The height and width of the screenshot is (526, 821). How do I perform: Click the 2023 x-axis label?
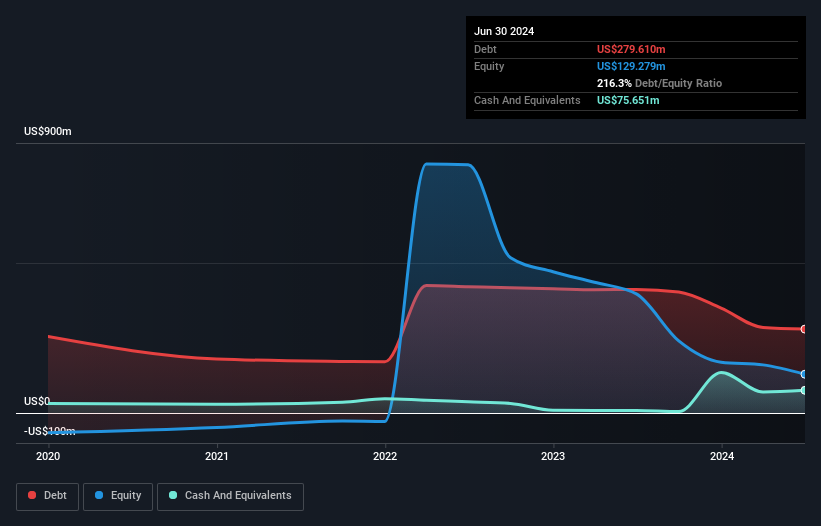553,456
